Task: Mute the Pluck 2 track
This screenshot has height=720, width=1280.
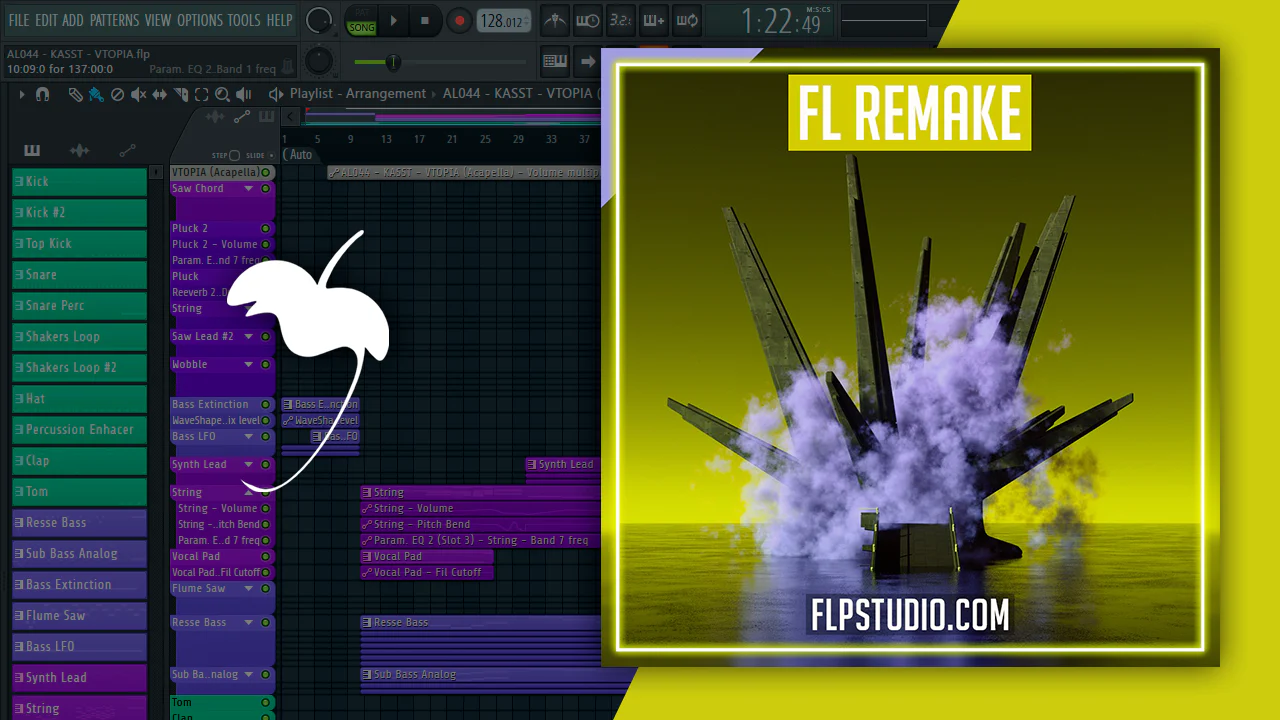Action: pyautogui.click(x=266, y=228)
